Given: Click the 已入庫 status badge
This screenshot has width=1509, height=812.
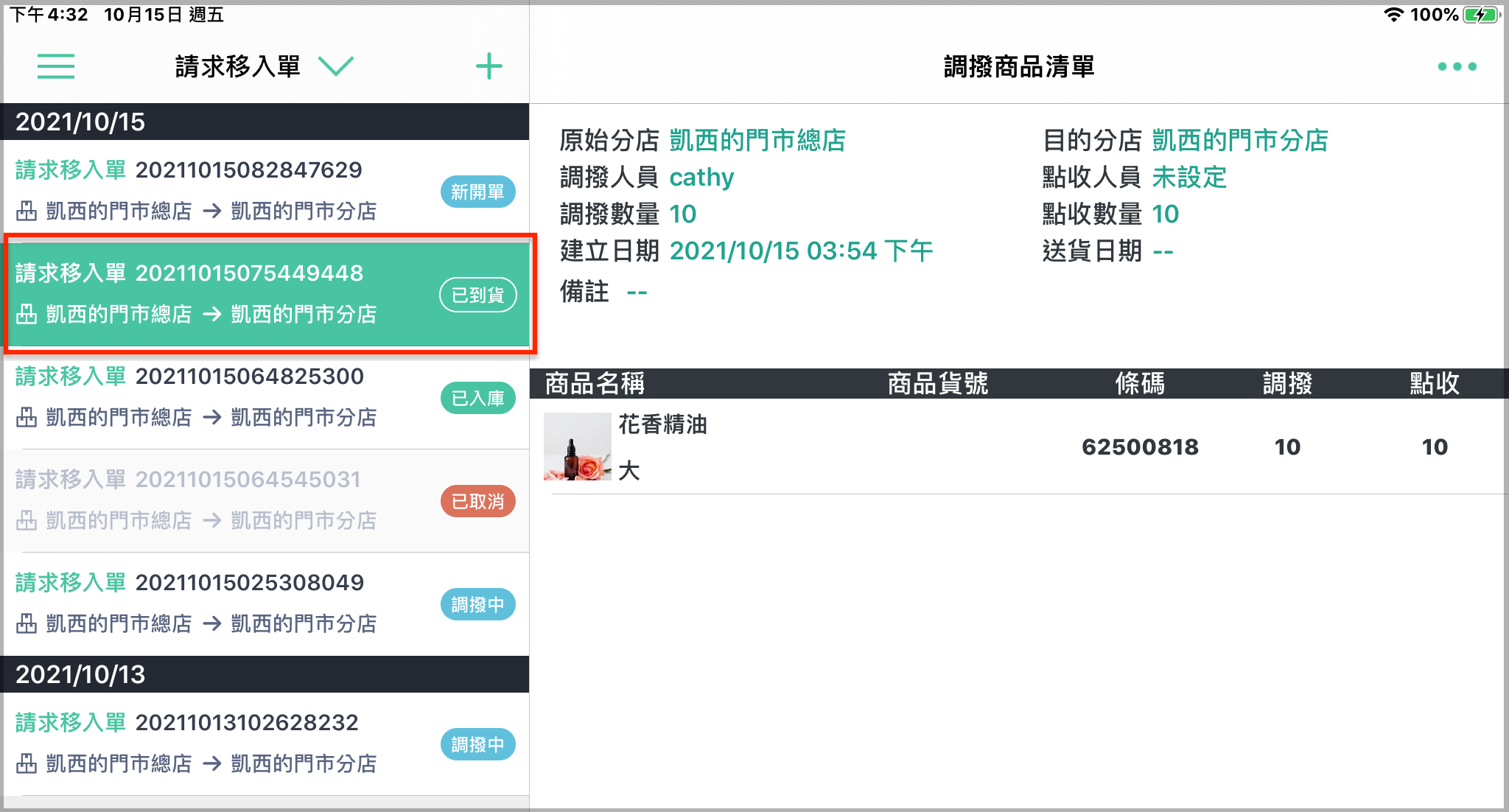Looking at the screenshot, I should (477, 398).
